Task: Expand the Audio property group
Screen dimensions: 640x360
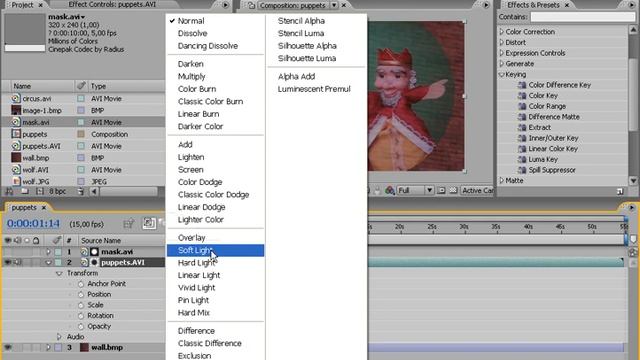Action: tap(59, 337)
